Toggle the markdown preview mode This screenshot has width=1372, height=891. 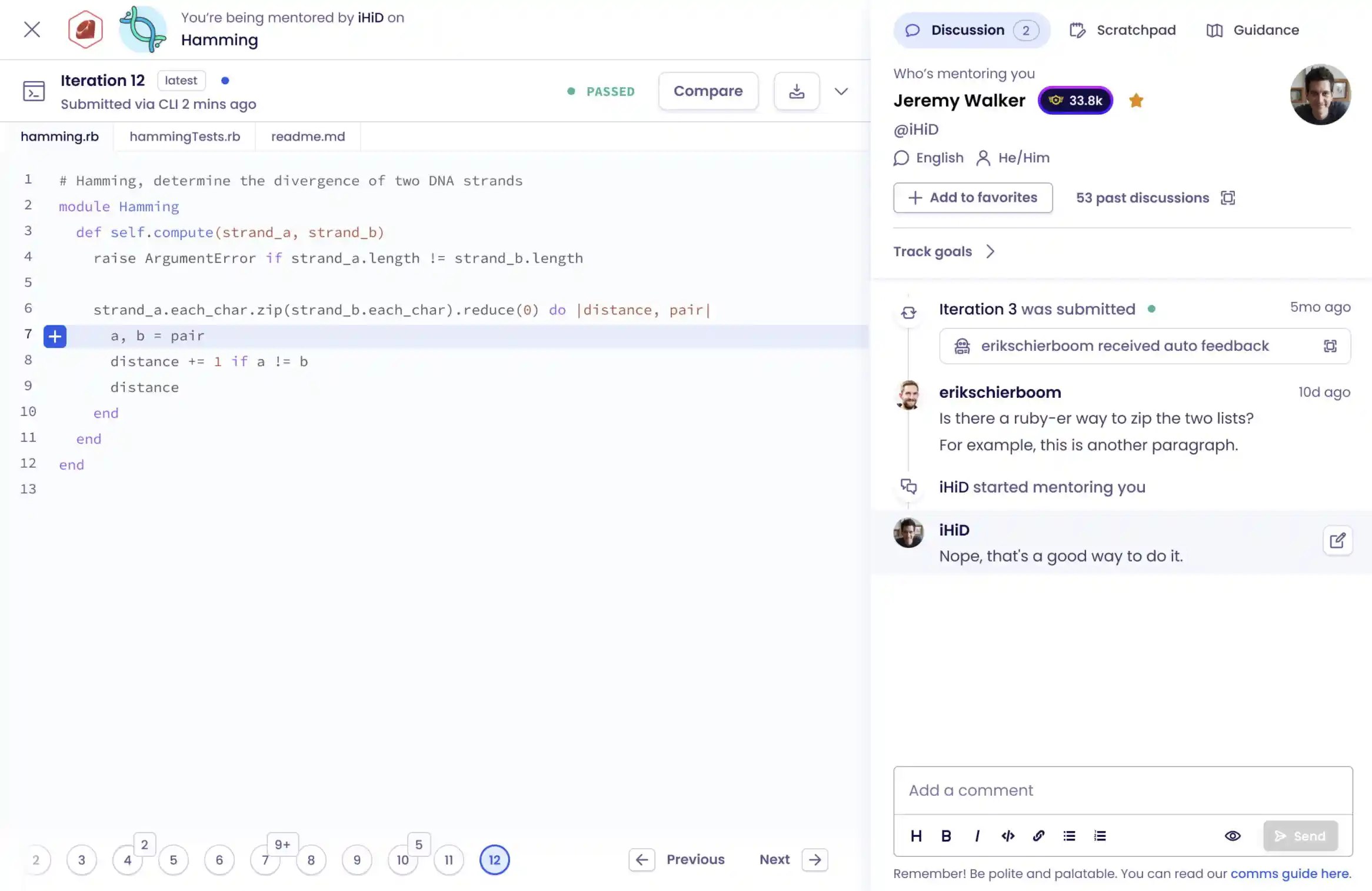(x=1232, y=836)
